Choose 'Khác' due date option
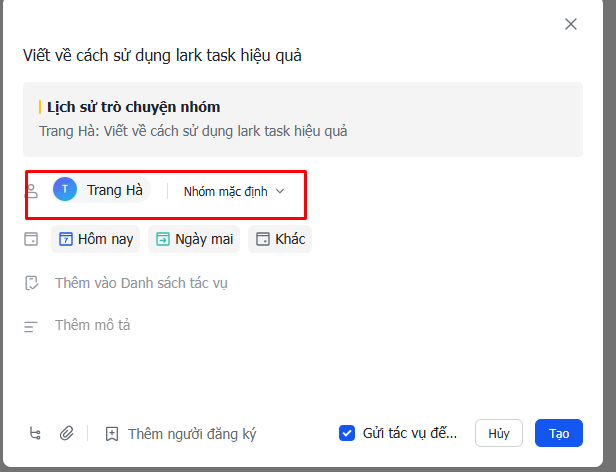616x472 pixels. coord(280,239)
